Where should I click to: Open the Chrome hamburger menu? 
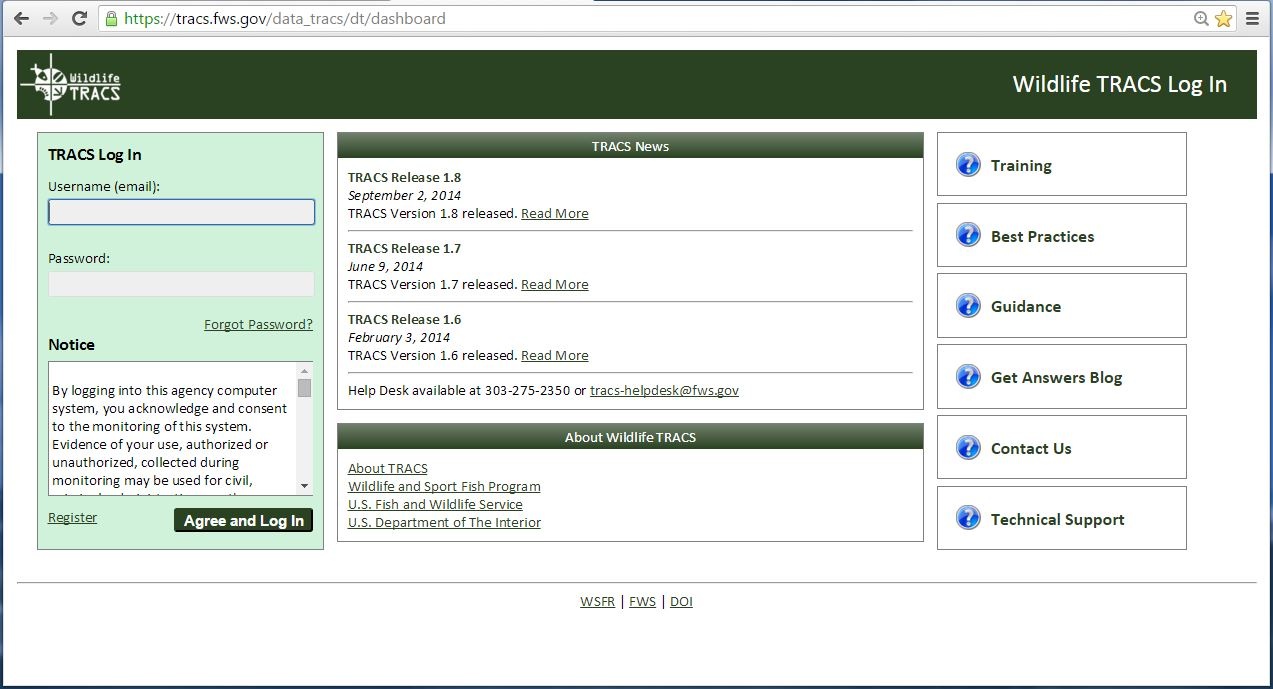point(1252,18)
